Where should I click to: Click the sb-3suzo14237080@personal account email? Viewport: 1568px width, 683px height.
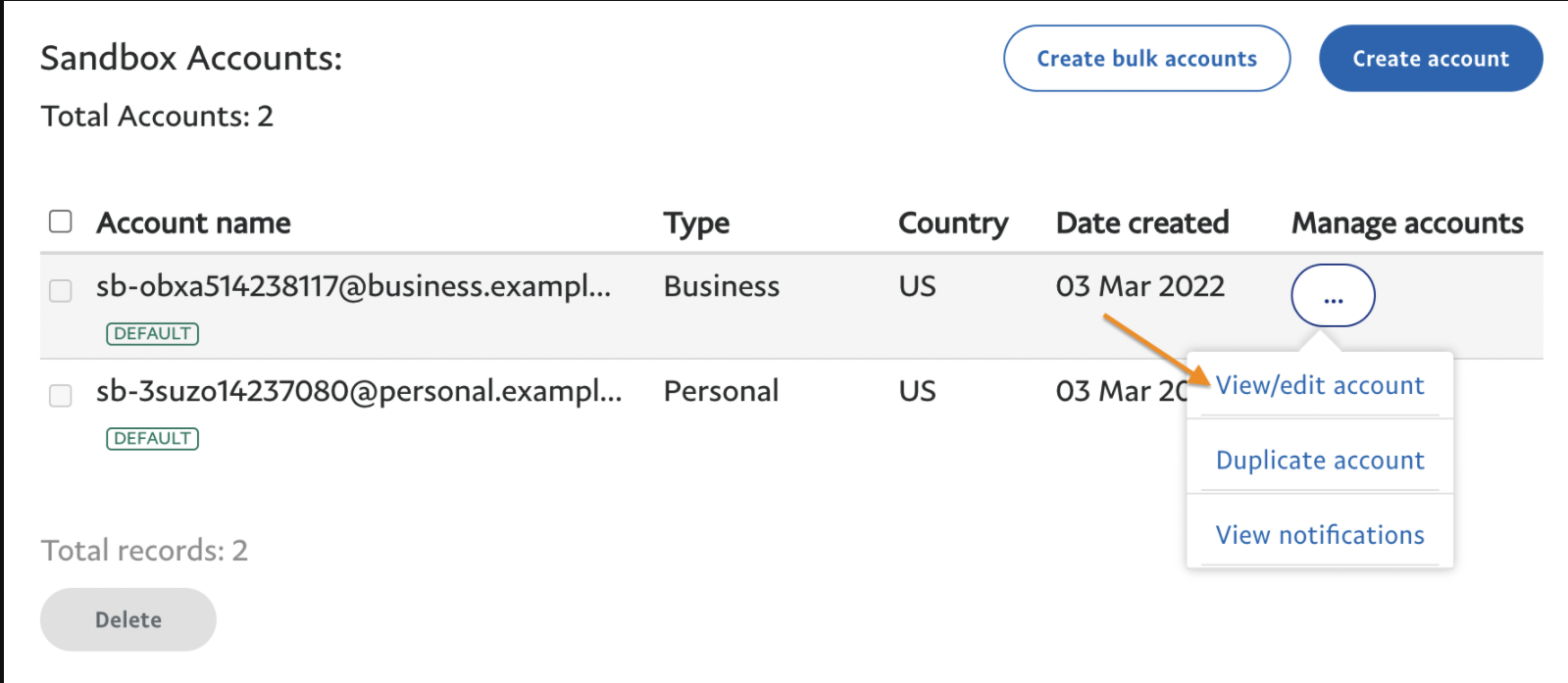tap(359, 391)
